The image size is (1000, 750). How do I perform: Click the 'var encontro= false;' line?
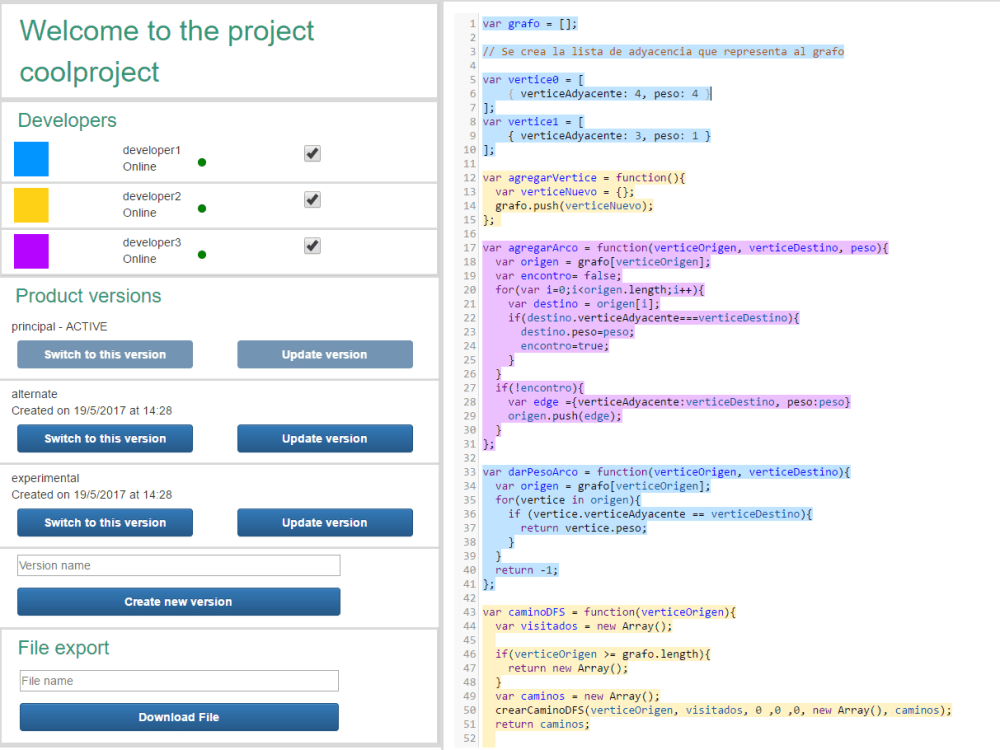pos(558,276)
